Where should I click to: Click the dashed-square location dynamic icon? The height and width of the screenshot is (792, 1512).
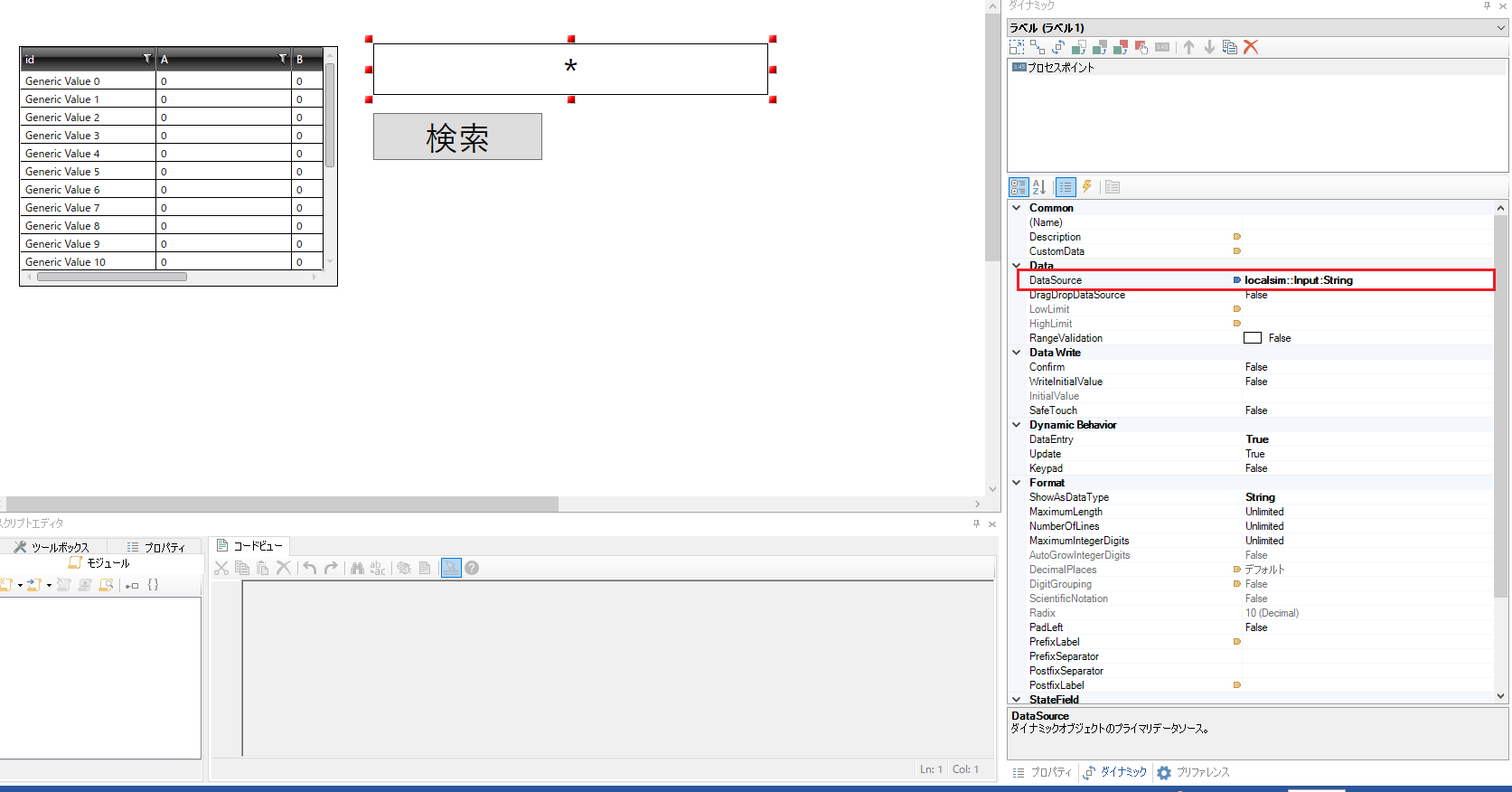pos(1017,47)
